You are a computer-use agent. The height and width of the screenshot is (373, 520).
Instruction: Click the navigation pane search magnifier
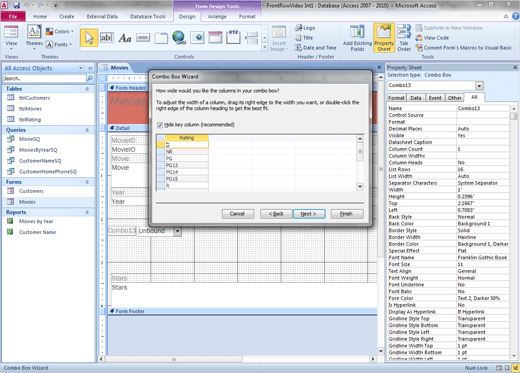point(90,78)
